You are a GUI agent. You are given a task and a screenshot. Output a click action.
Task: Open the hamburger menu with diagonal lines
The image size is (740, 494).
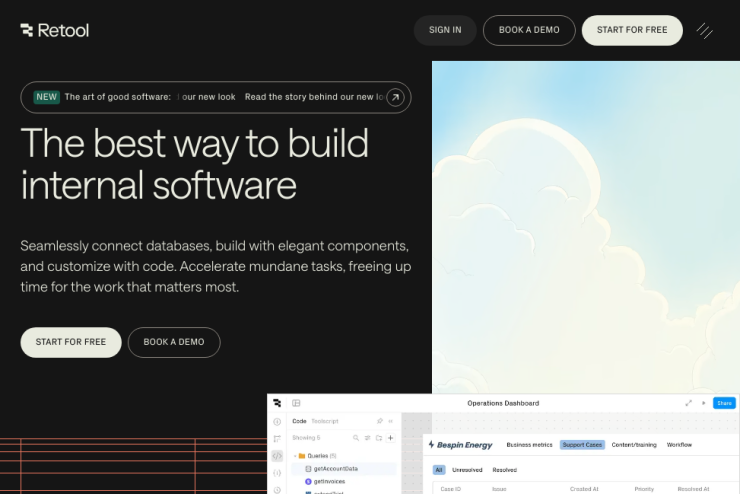coord(705,31)
